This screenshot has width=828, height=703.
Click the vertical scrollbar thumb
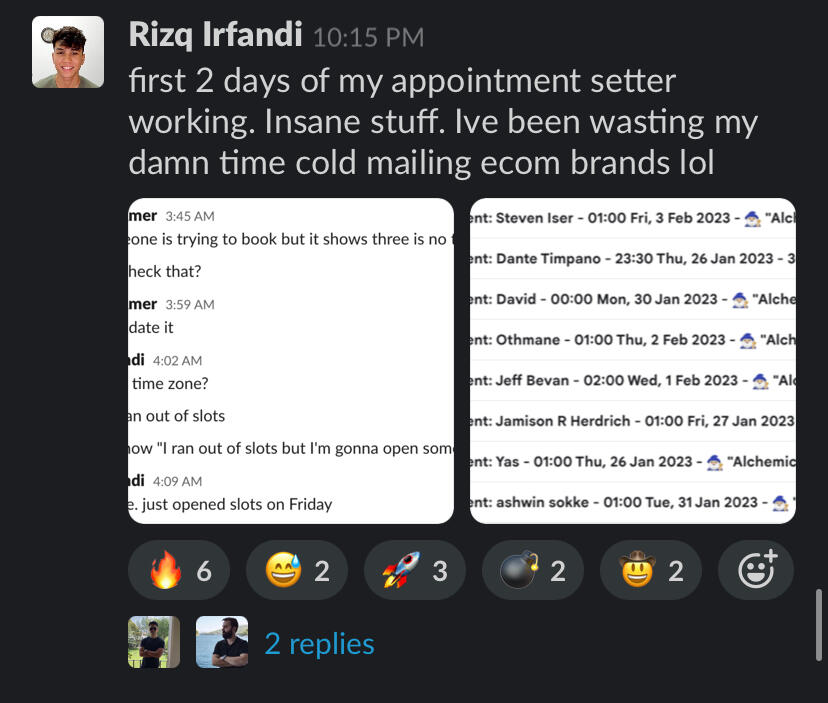pos(820,624)
